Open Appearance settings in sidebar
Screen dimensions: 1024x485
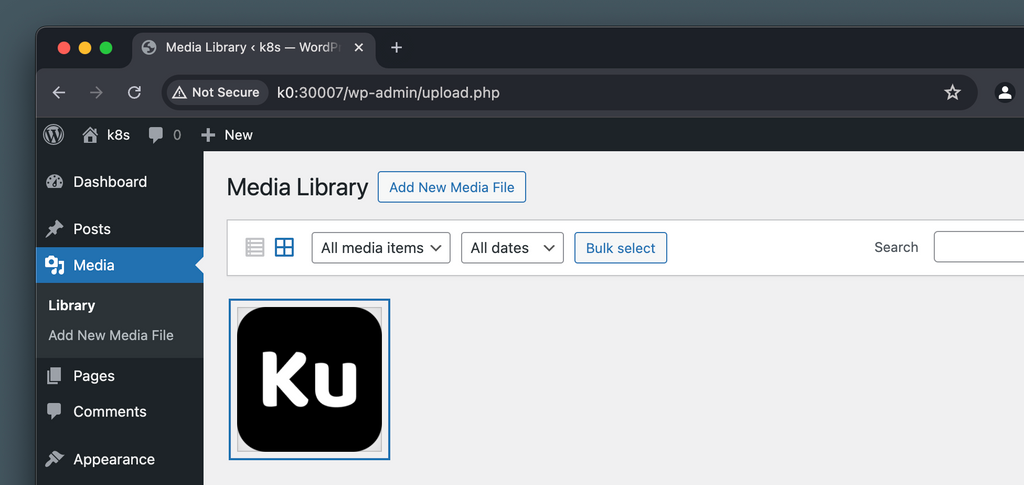click(113, 460)
